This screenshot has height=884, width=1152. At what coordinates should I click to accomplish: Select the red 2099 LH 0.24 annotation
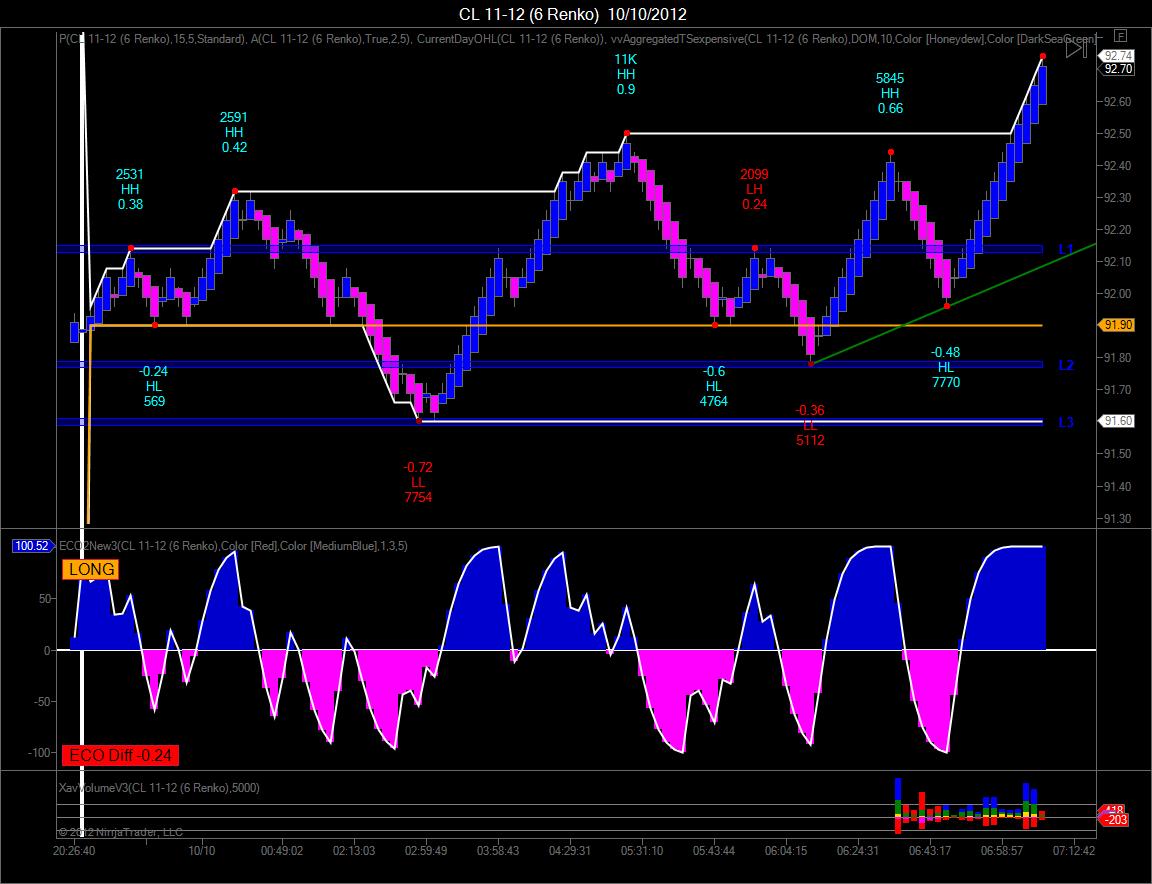[754, 190]
